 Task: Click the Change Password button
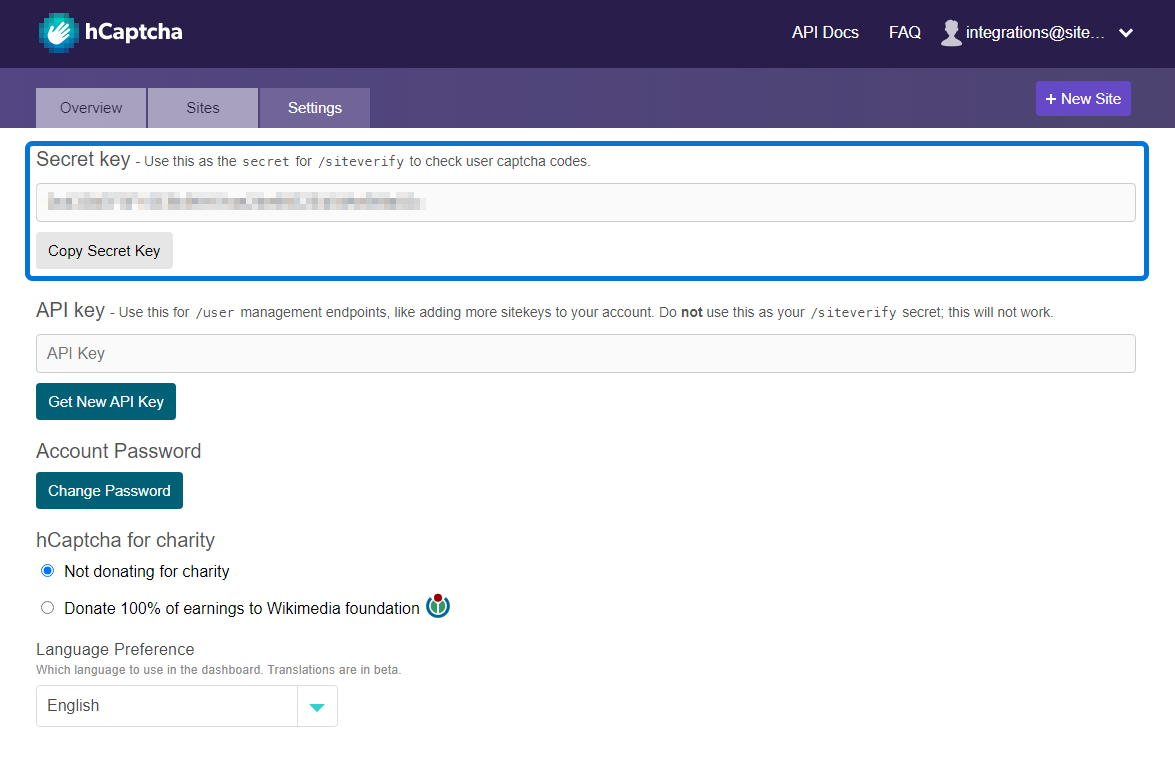click(109, 491)
